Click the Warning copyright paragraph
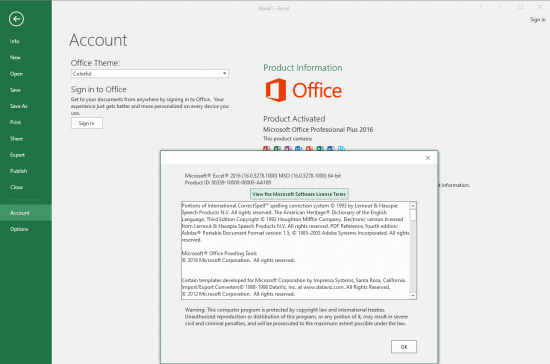Viewport: 550px width, 364px height. [296, 317]
